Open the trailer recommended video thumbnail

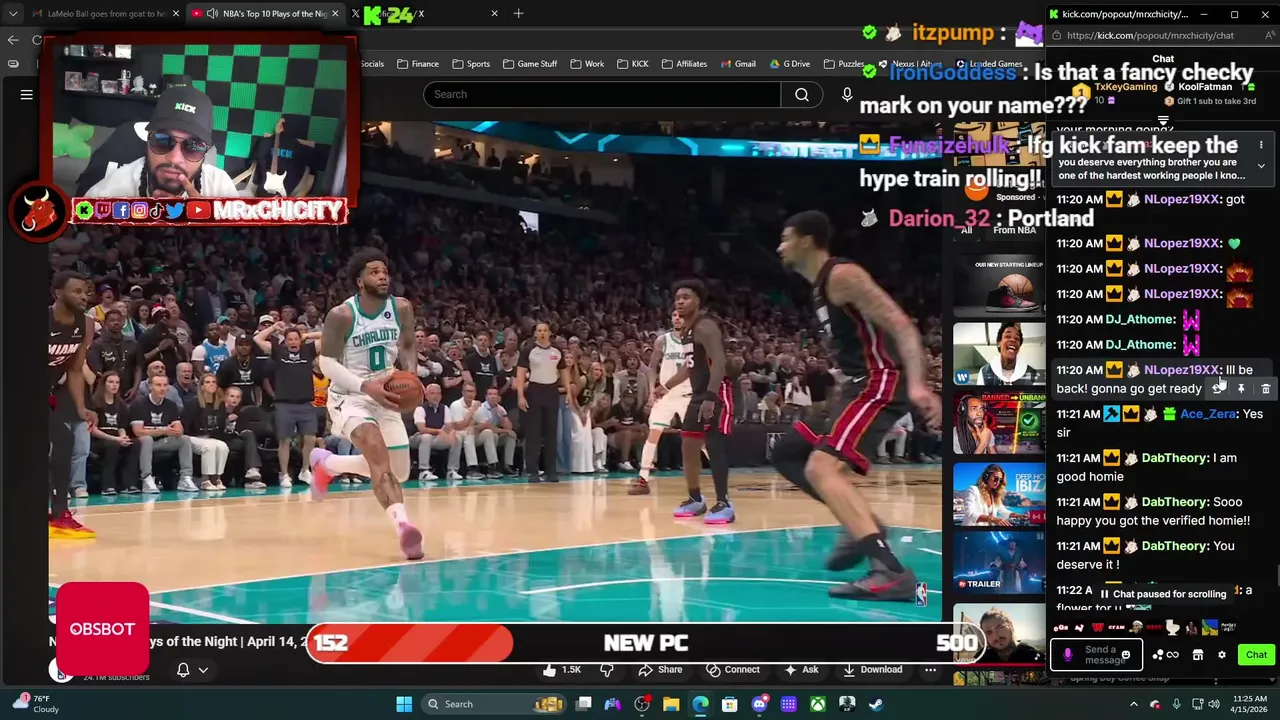998,561
